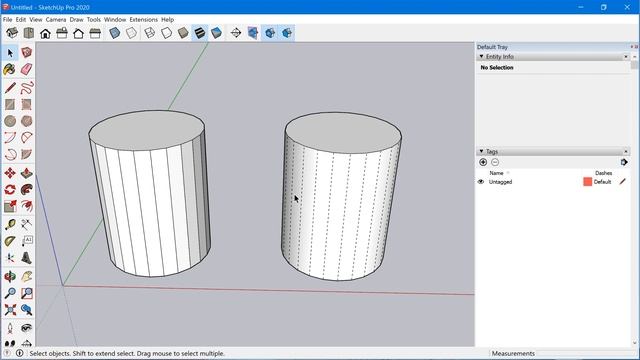Select the Zoom magnifier tool
The width and height of the screenshot is (640, 360).
point(10,293)
